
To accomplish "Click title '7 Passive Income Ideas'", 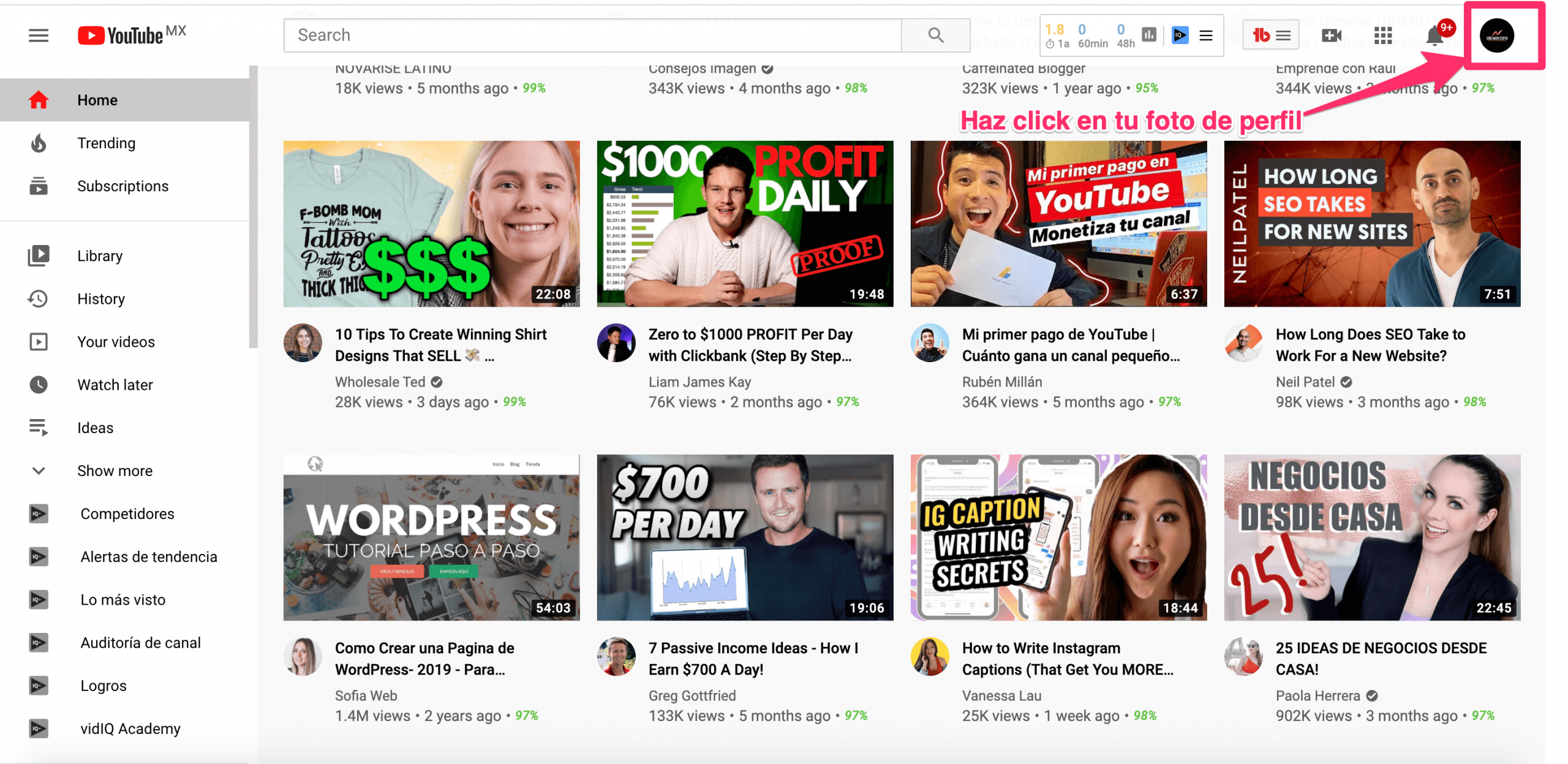I will tap(753, 659).
